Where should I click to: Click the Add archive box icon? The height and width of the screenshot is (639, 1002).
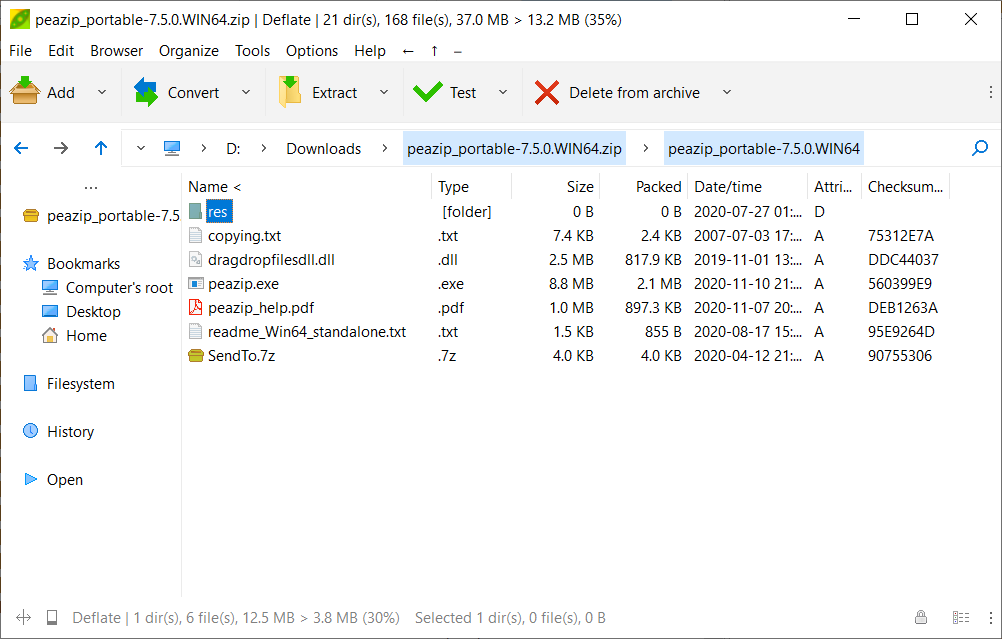click(x=25, y=92)
